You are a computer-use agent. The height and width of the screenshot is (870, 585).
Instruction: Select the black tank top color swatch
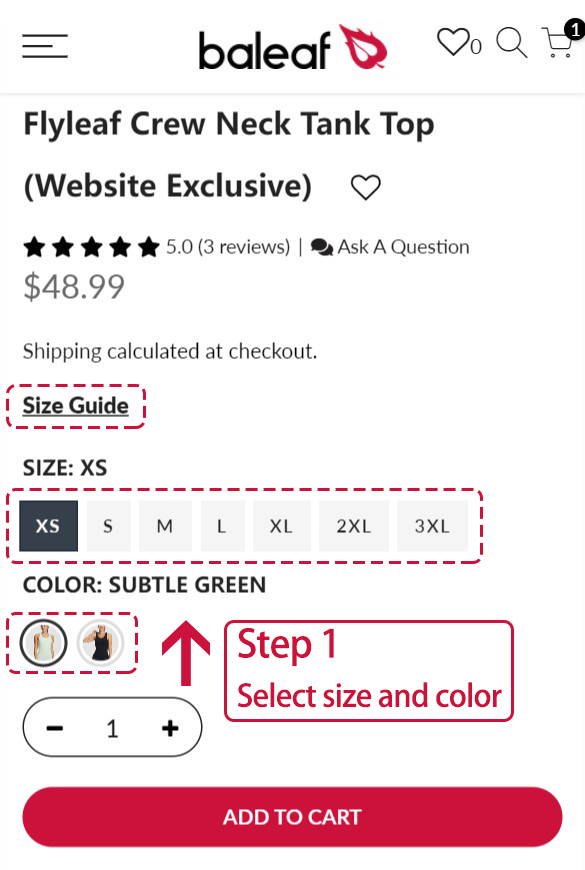point(100,643)
